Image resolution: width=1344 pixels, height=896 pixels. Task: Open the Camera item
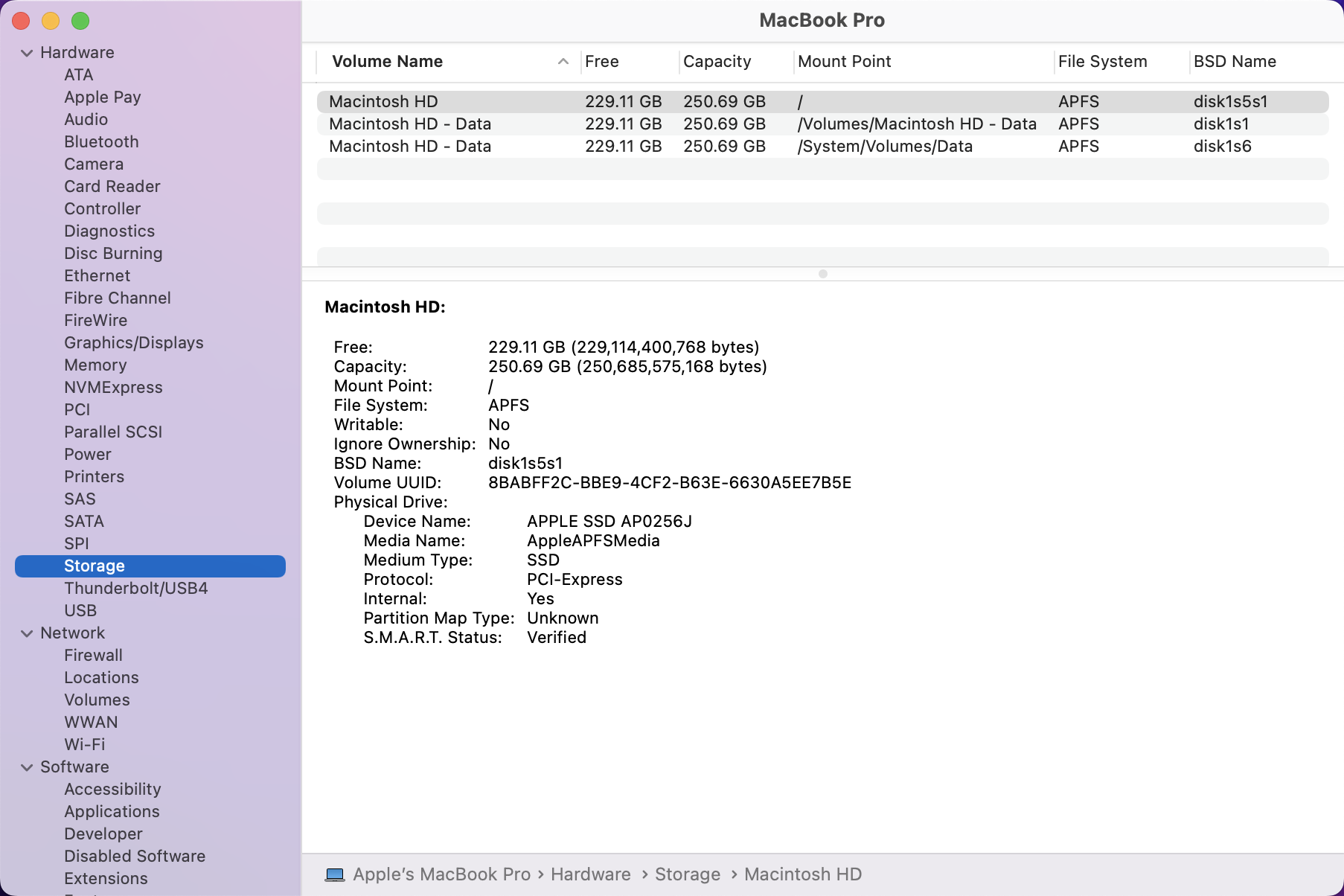pyautogui.click(x=94, y=164)
